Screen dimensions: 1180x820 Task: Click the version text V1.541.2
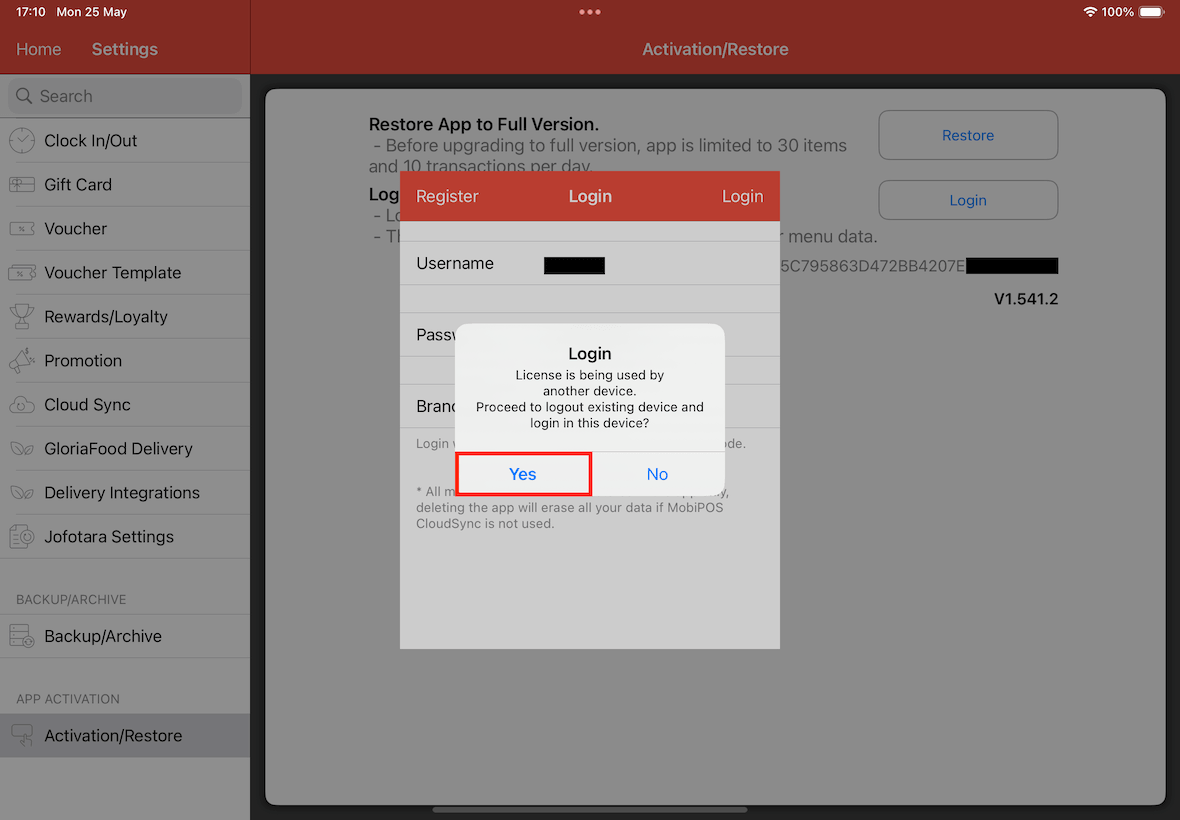pos(1026,299)
